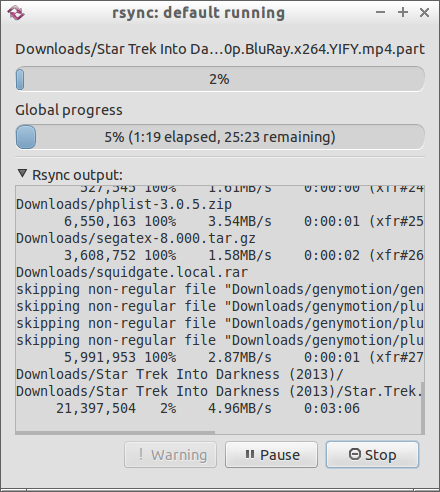Click the Global progress bar showing 5%

[220, 137]
